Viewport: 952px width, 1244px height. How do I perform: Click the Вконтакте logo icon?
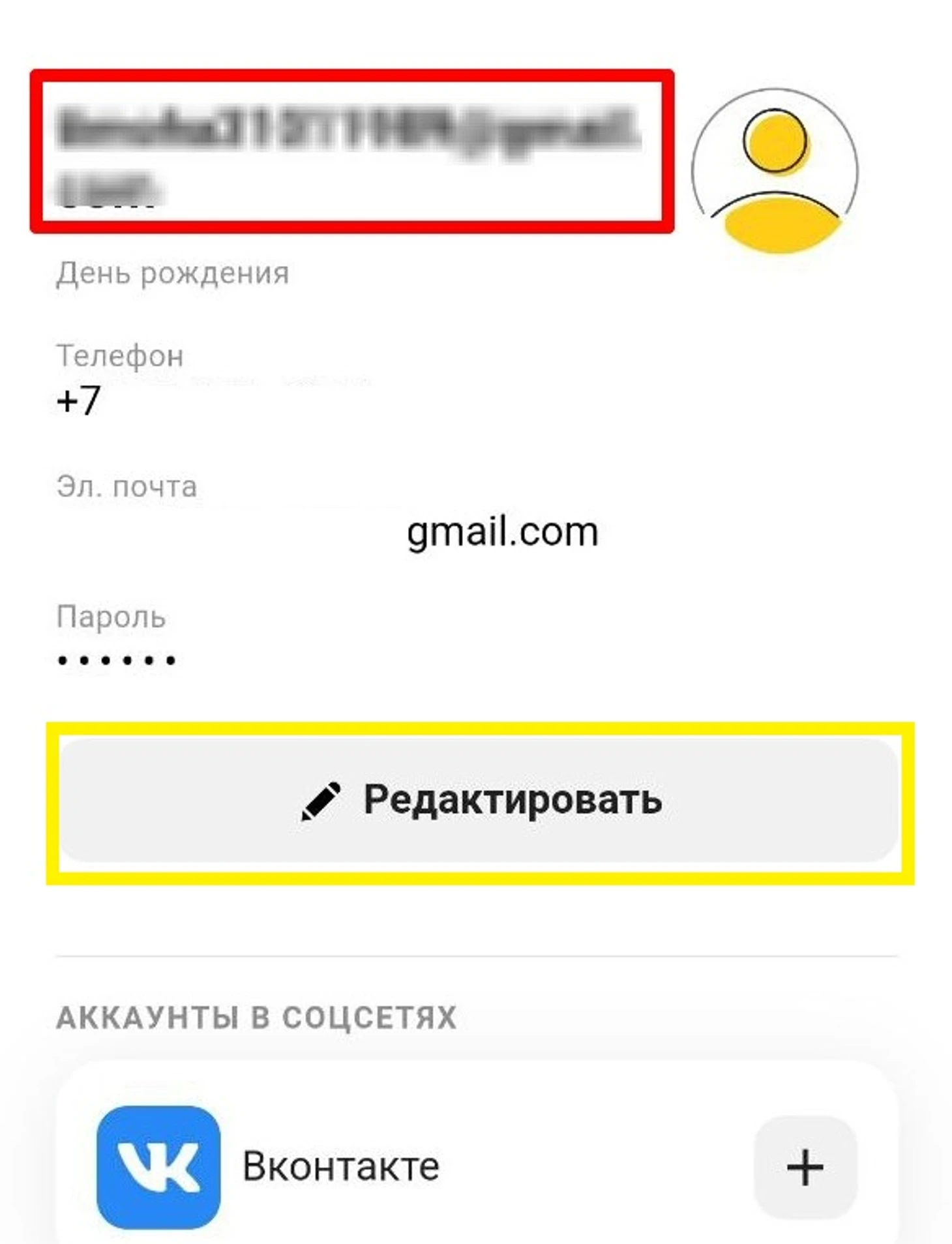(x=158, y=1167)
